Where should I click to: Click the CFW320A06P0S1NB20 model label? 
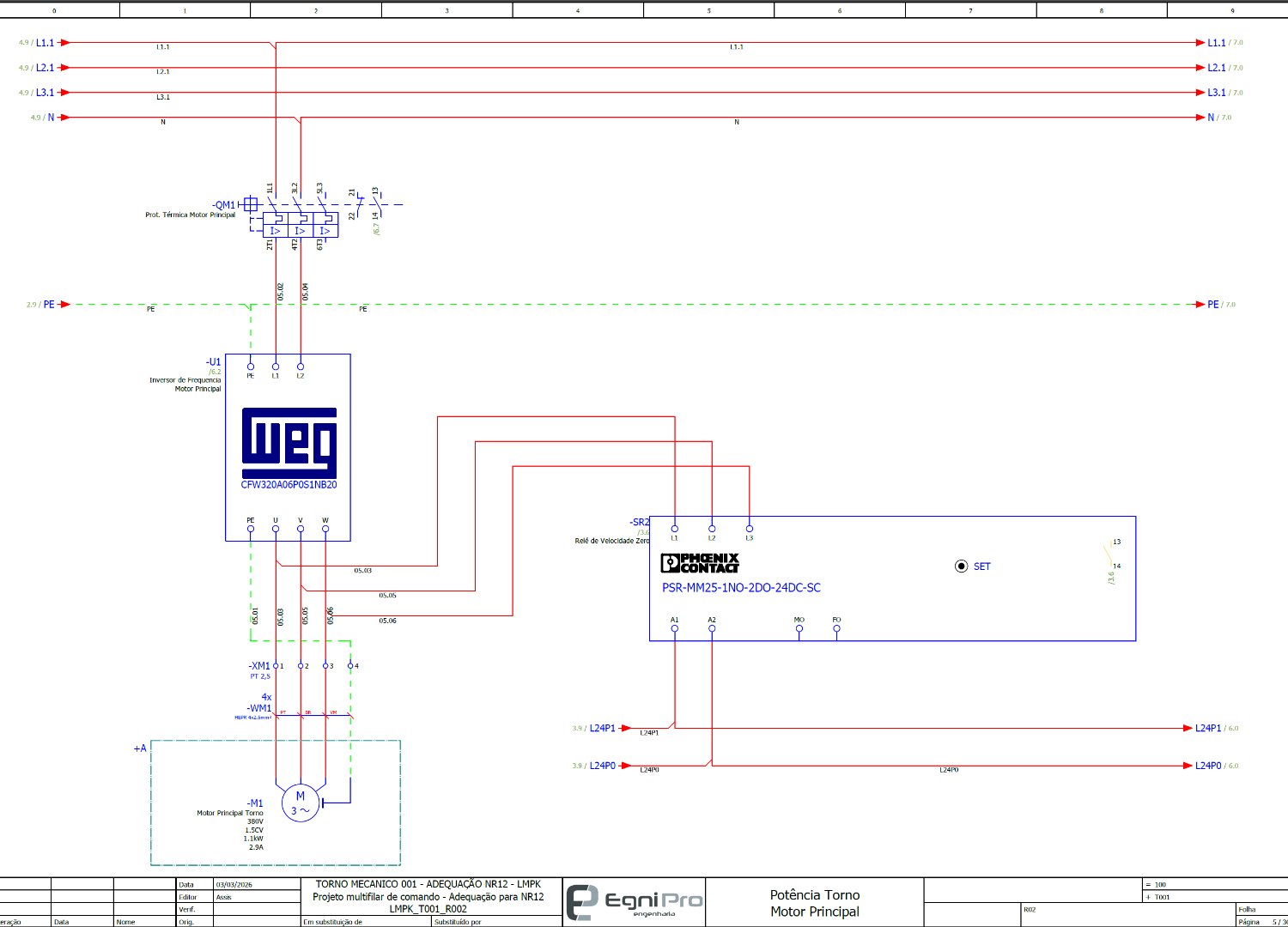(289, 485)
